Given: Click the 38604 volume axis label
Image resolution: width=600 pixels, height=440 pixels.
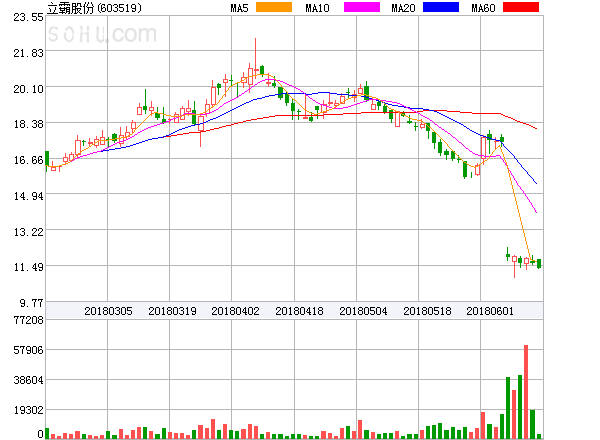Looking at the screenshot, I should click(x=28, y=380).
